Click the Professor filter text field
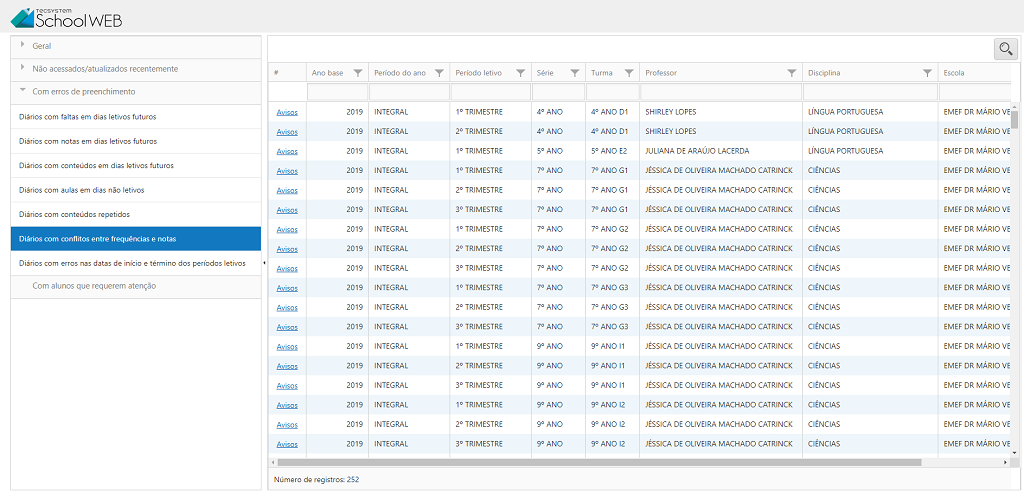Image resolution: width=1024 pixels, height=493 pixels. pos(720,92)
